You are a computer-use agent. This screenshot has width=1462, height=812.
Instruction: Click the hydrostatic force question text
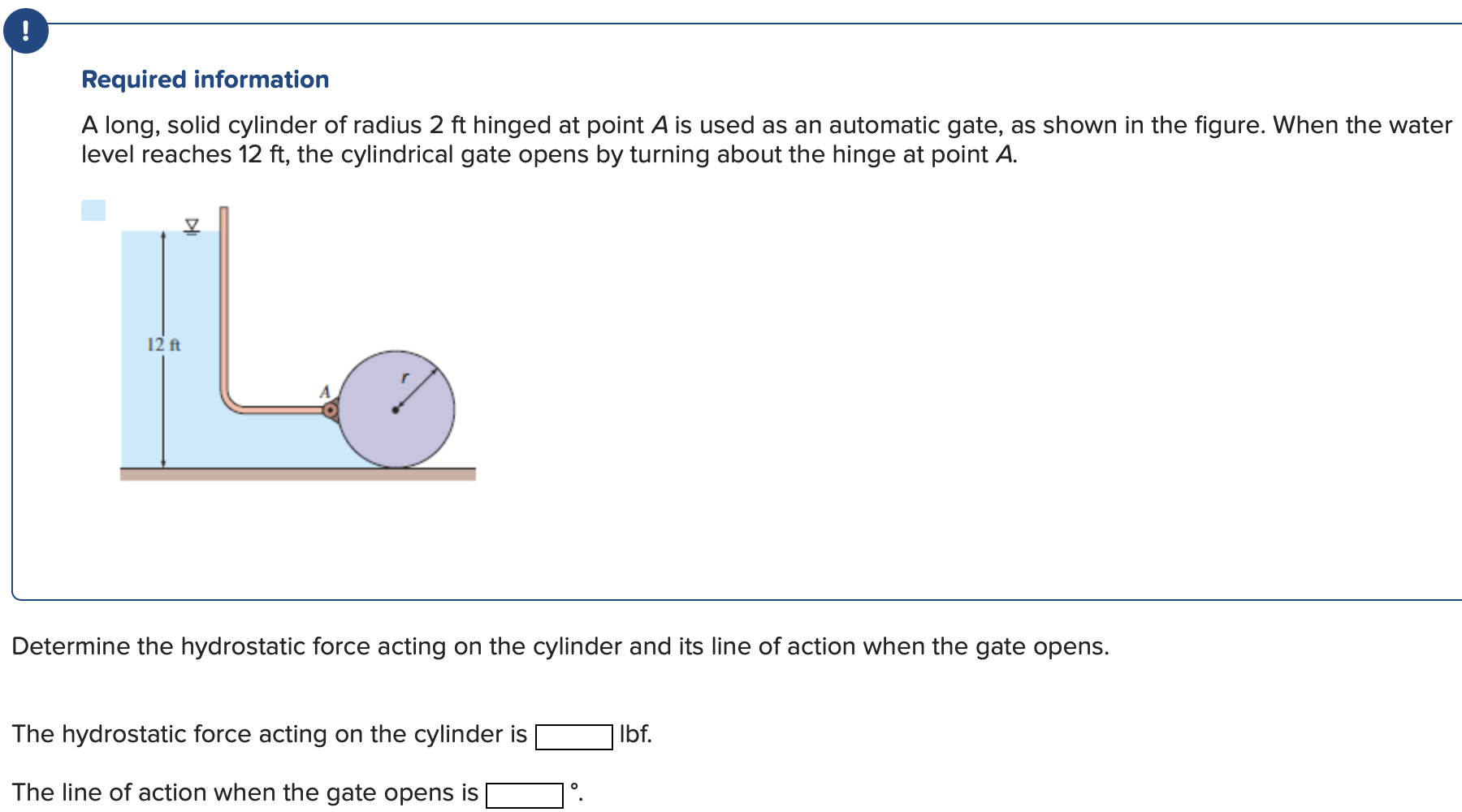(x=560, y=646)
